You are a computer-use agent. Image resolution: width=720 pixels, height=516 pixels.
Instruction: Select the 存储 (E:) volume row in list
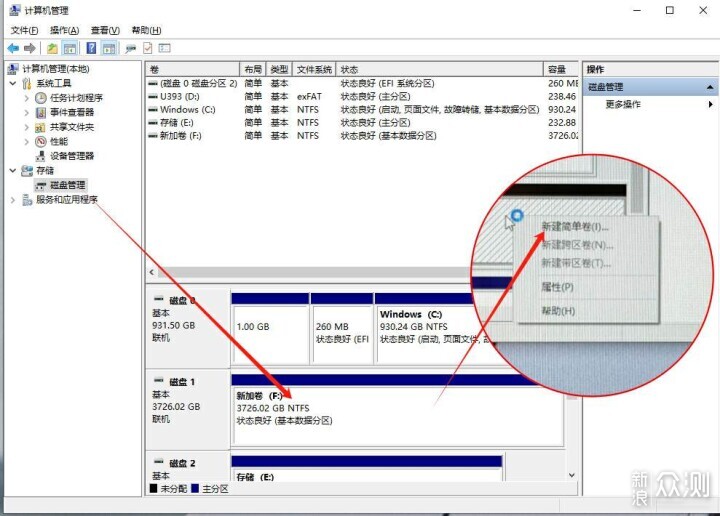[x=362, y=123]
